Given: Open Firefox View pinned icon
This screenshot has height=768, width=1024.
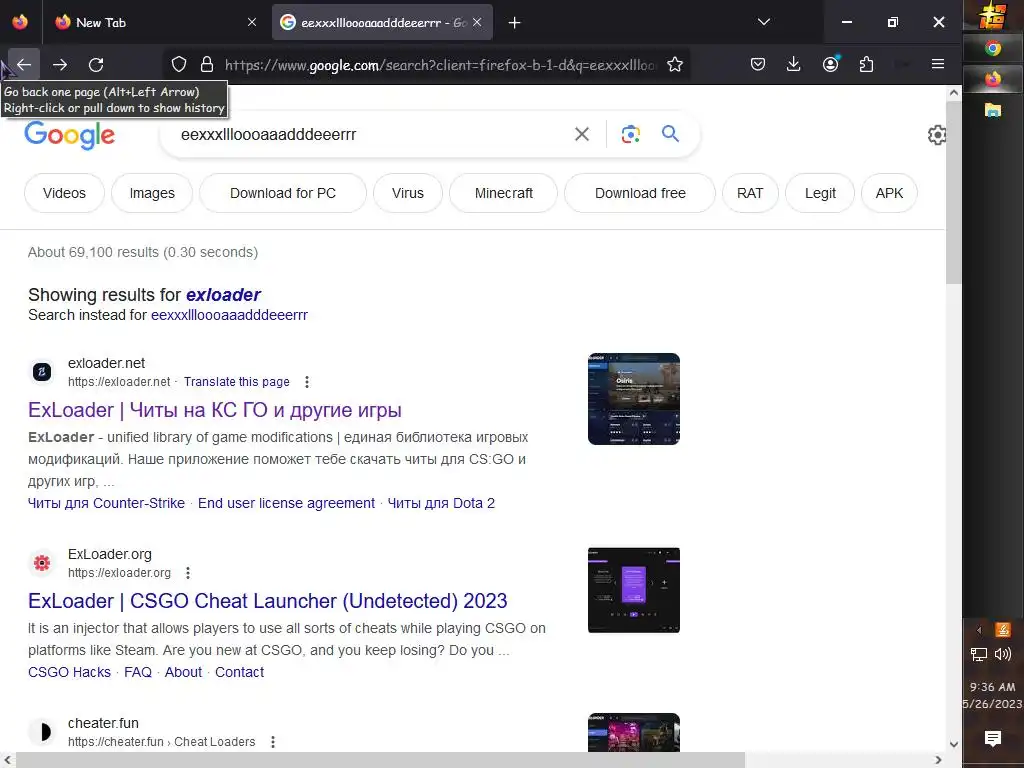Looking at the screenshot, I should click(20, 22).
